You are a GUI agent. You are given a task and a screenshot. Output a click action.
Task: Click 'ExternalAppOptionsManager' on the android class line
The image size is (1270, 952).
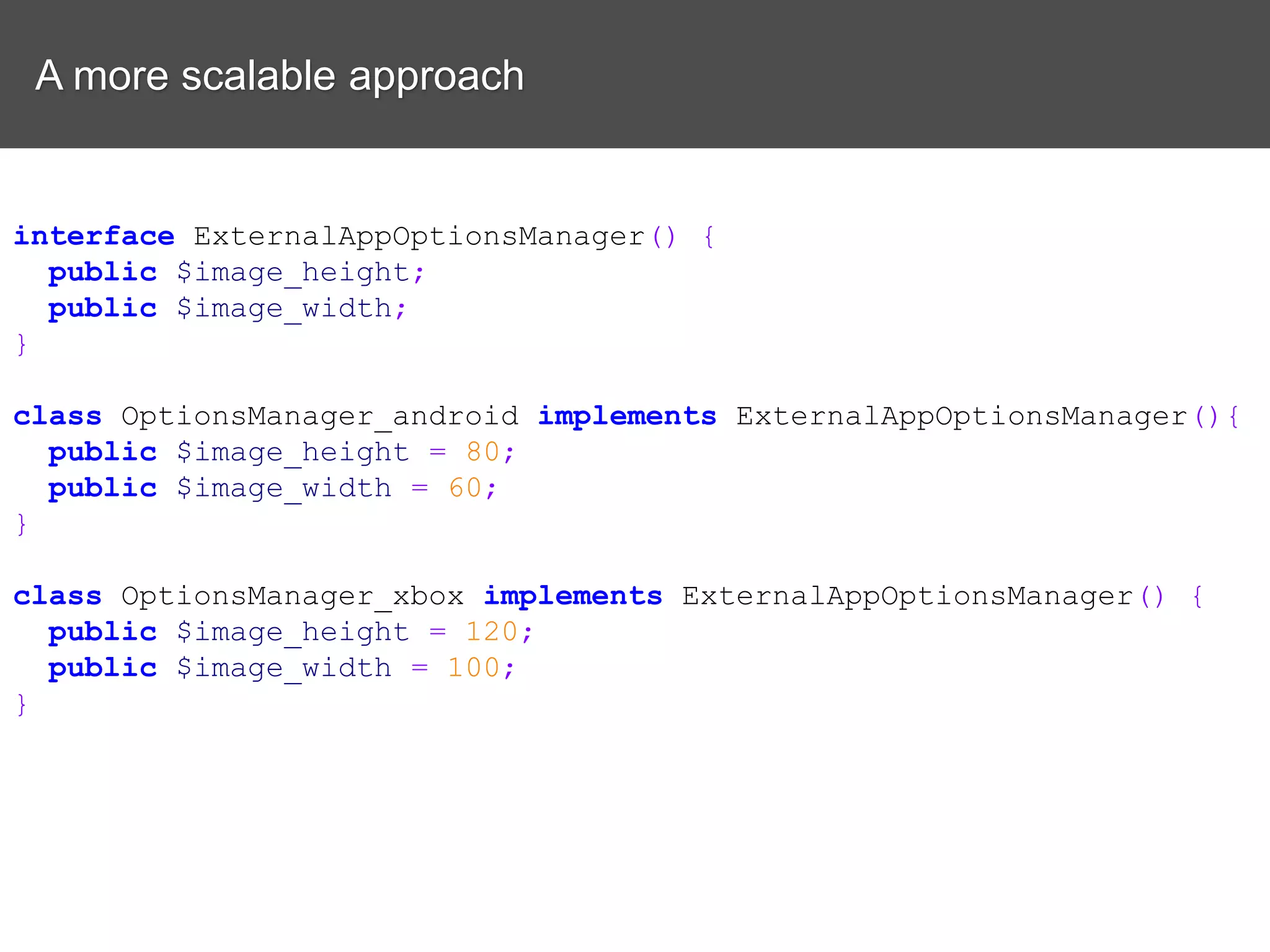(x=962, y=417)
